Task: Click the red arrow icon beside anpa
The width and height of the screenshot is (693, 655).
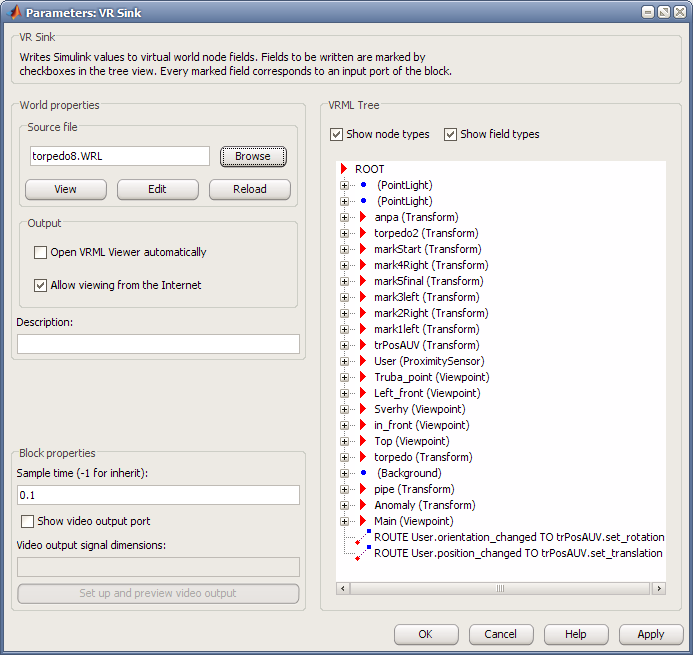Action: click(363, 217)
